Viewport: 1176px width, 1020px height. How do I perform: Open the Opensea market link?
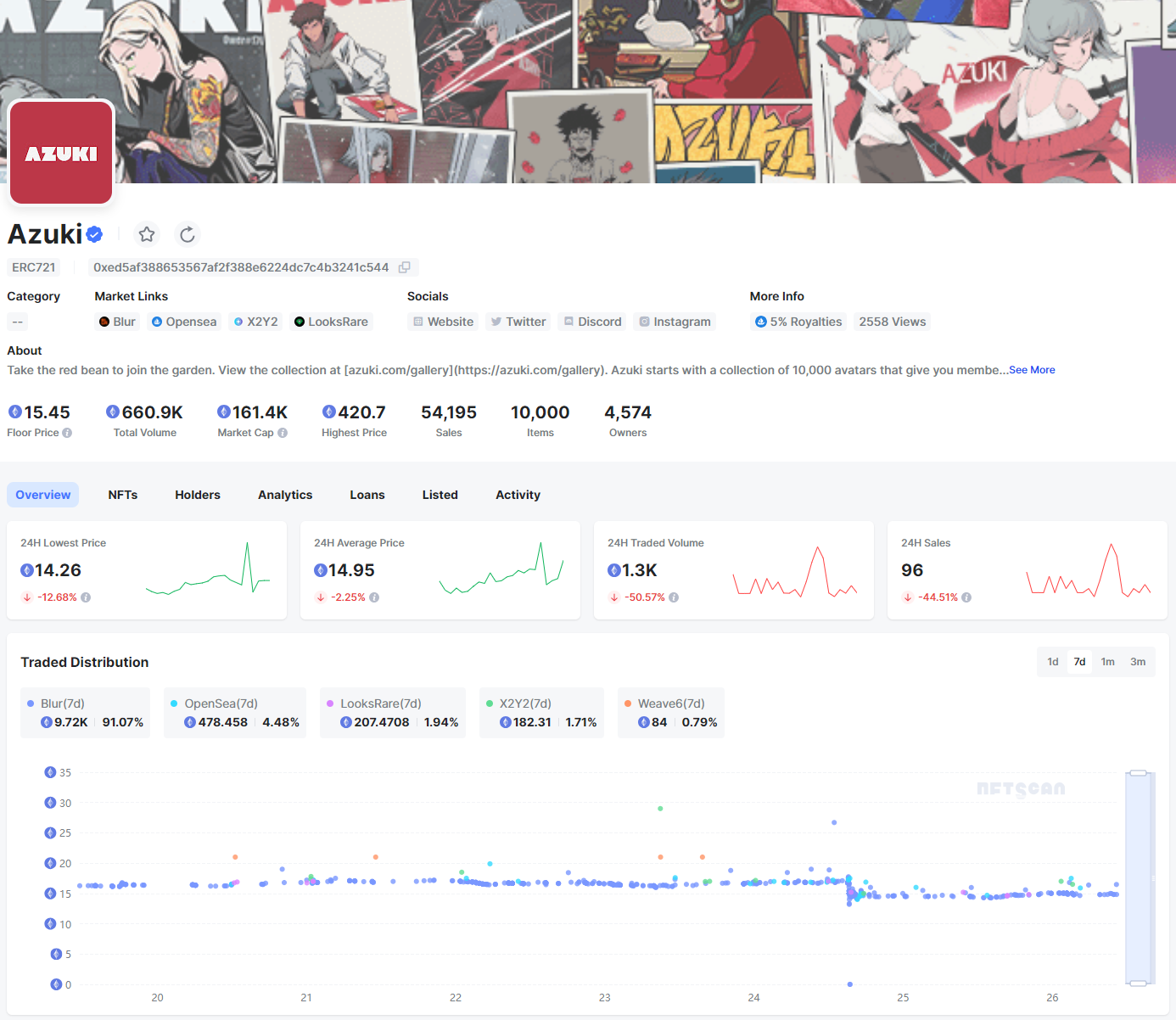pyautogui.click(x=184, y=322)
